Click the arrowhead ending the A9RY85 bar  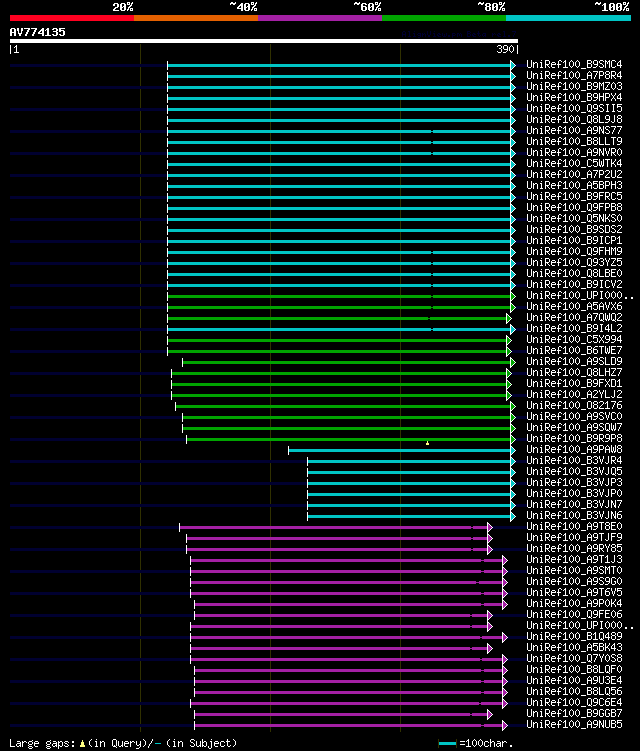(490, 550)
